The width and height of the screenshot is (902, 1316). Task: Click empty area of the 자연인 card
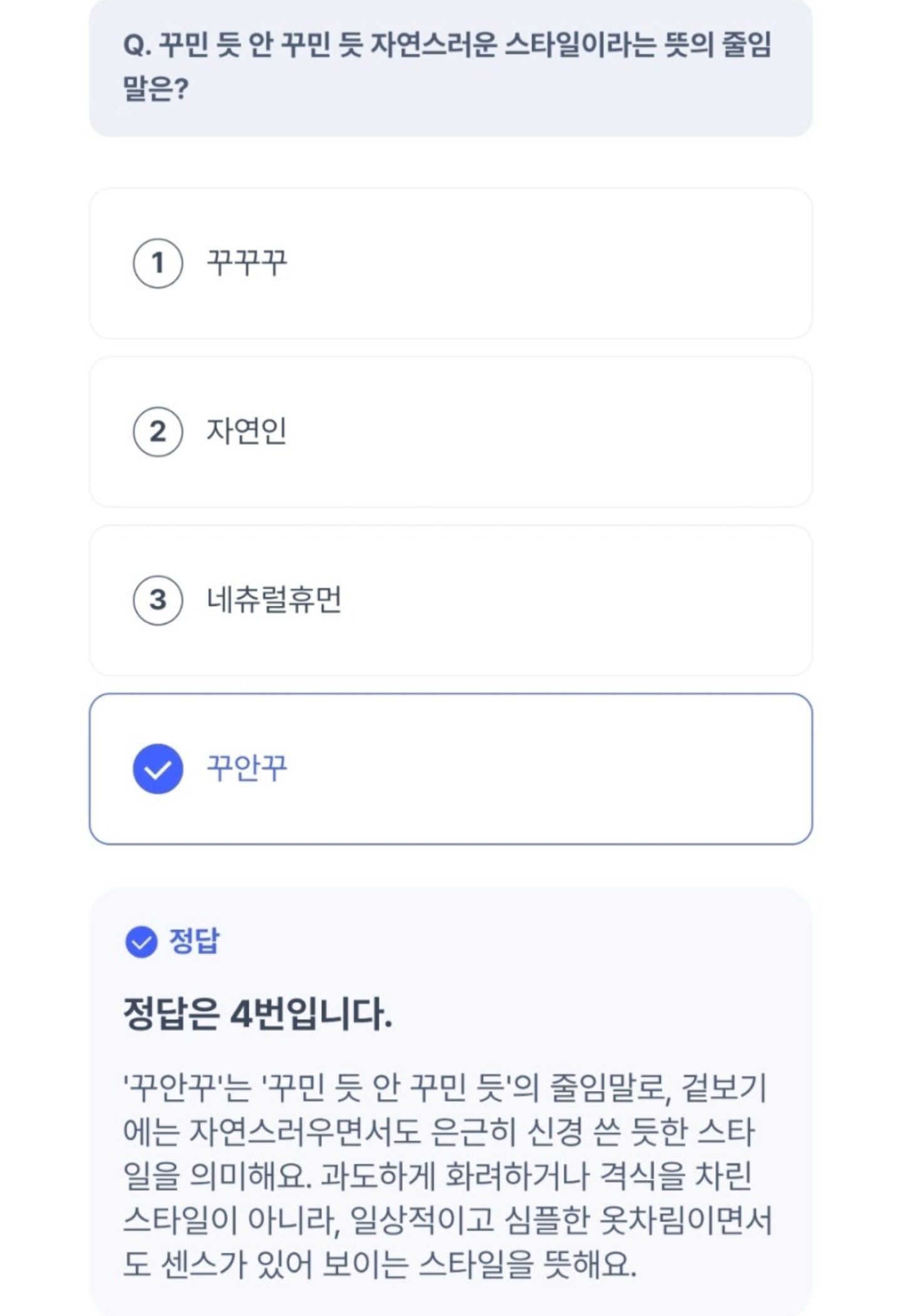point(564,432)
